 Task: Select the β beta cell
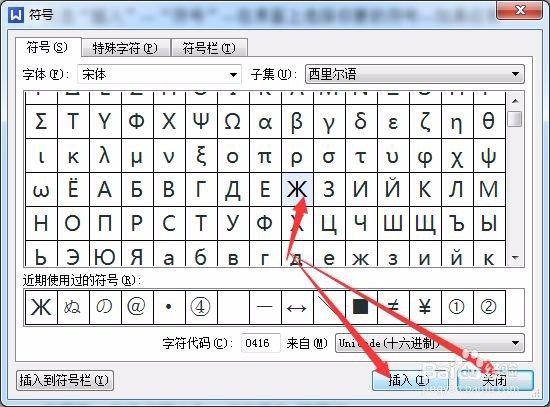click(297, 121)
